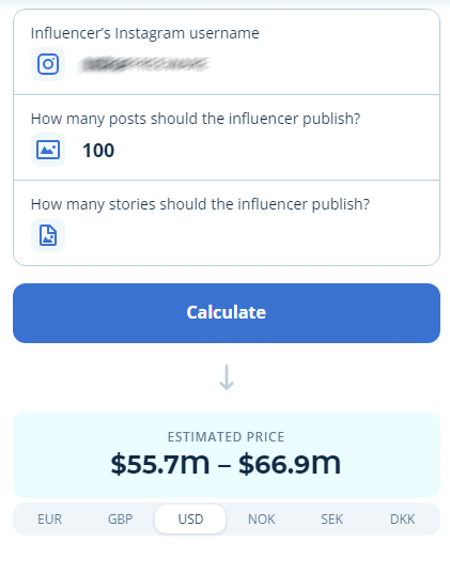Click the light blue estimated price panel
The height and width of the screenshot is (573, 450).
click(x=226, y=455)
